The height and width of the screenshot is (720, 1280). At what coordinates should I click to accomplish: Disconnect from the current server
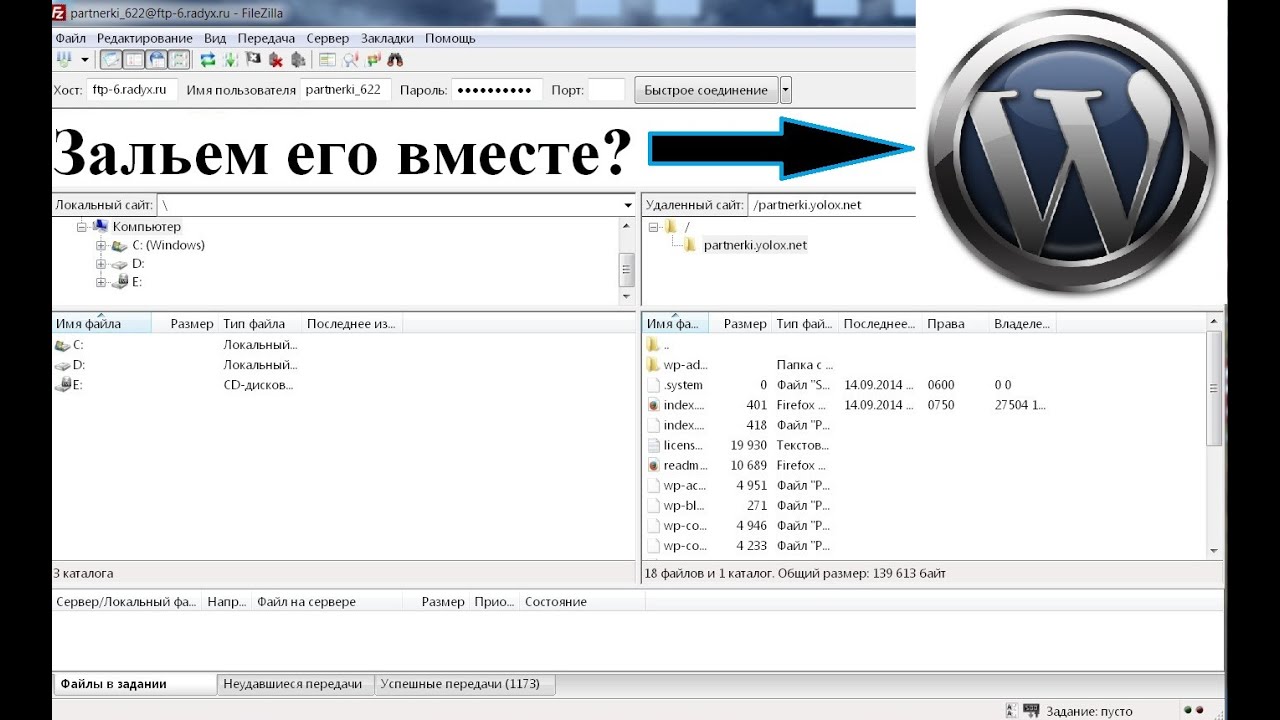click(x=276, y=60)
